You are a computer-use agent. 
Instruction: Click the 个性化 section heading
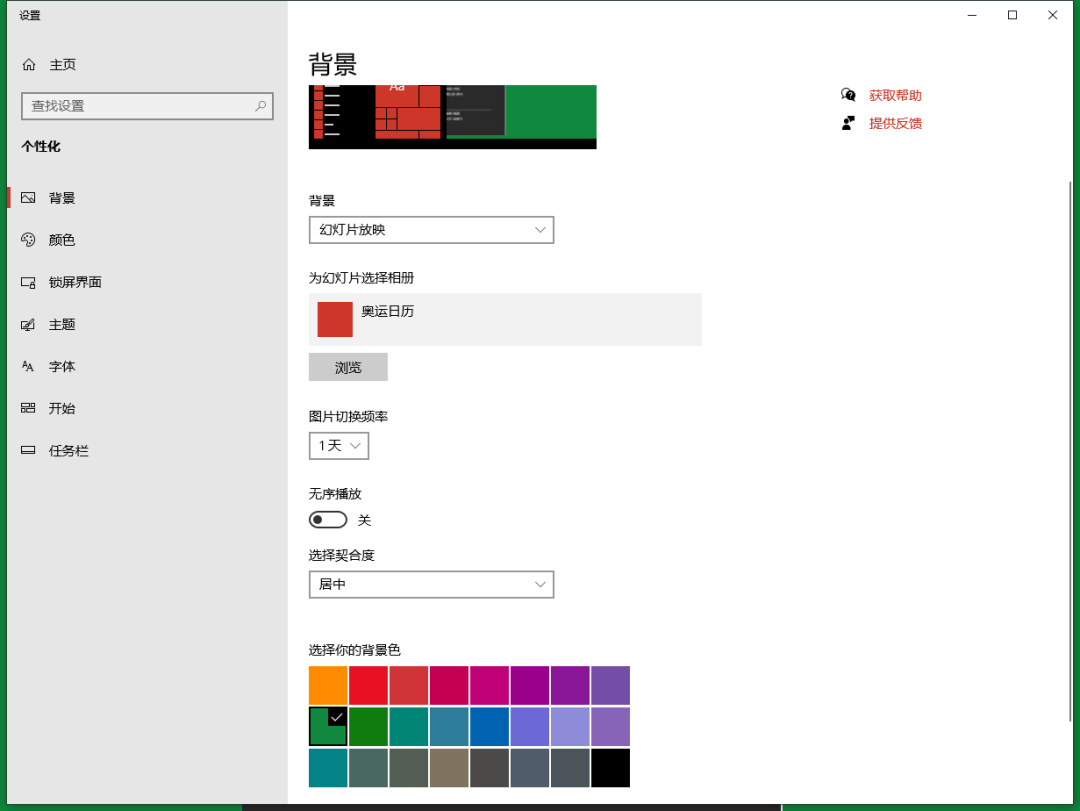(x=41, y=147)
